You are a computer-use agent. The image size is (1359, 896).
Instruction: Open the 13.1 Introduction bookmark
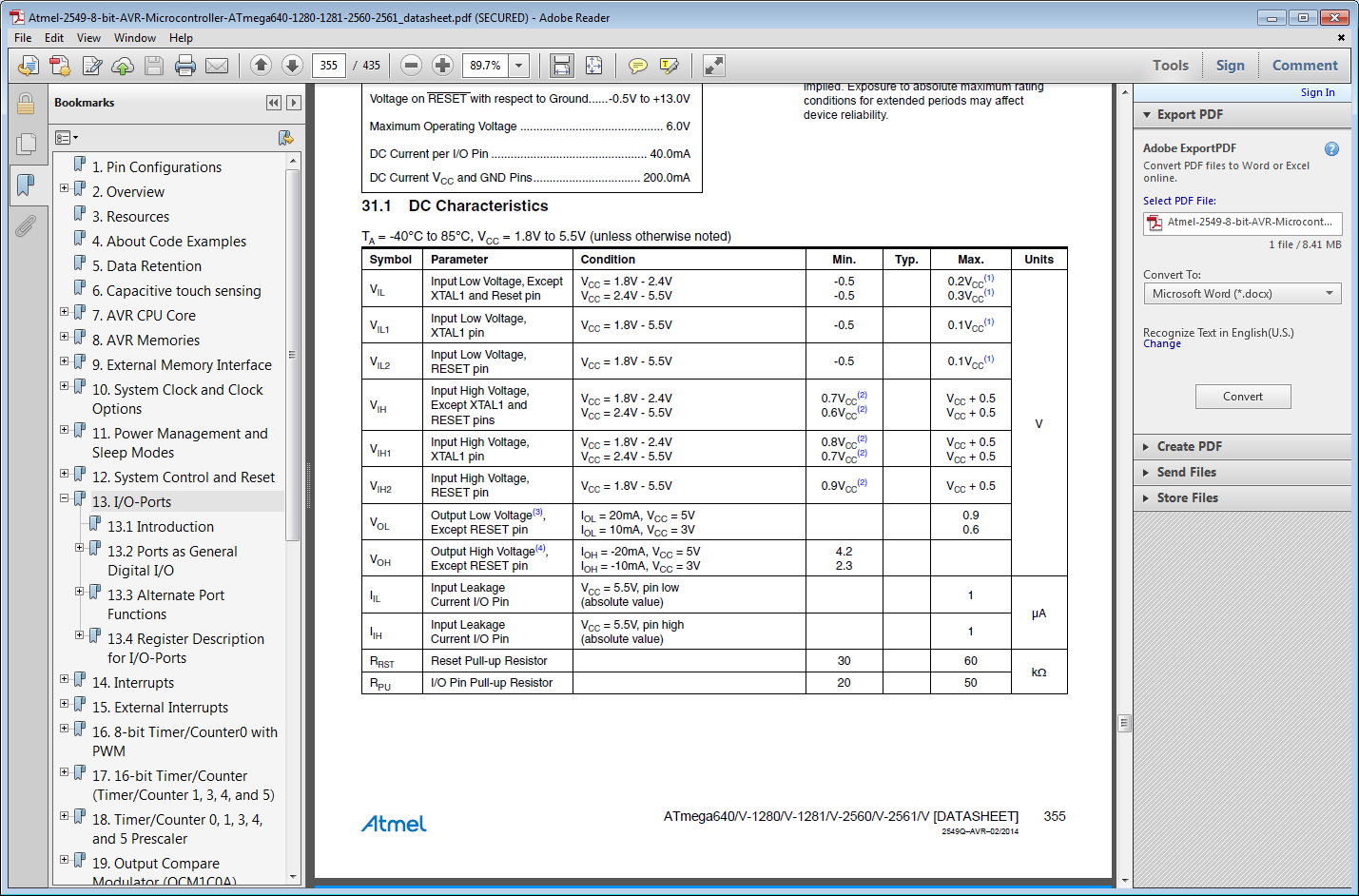pos(160,527)
